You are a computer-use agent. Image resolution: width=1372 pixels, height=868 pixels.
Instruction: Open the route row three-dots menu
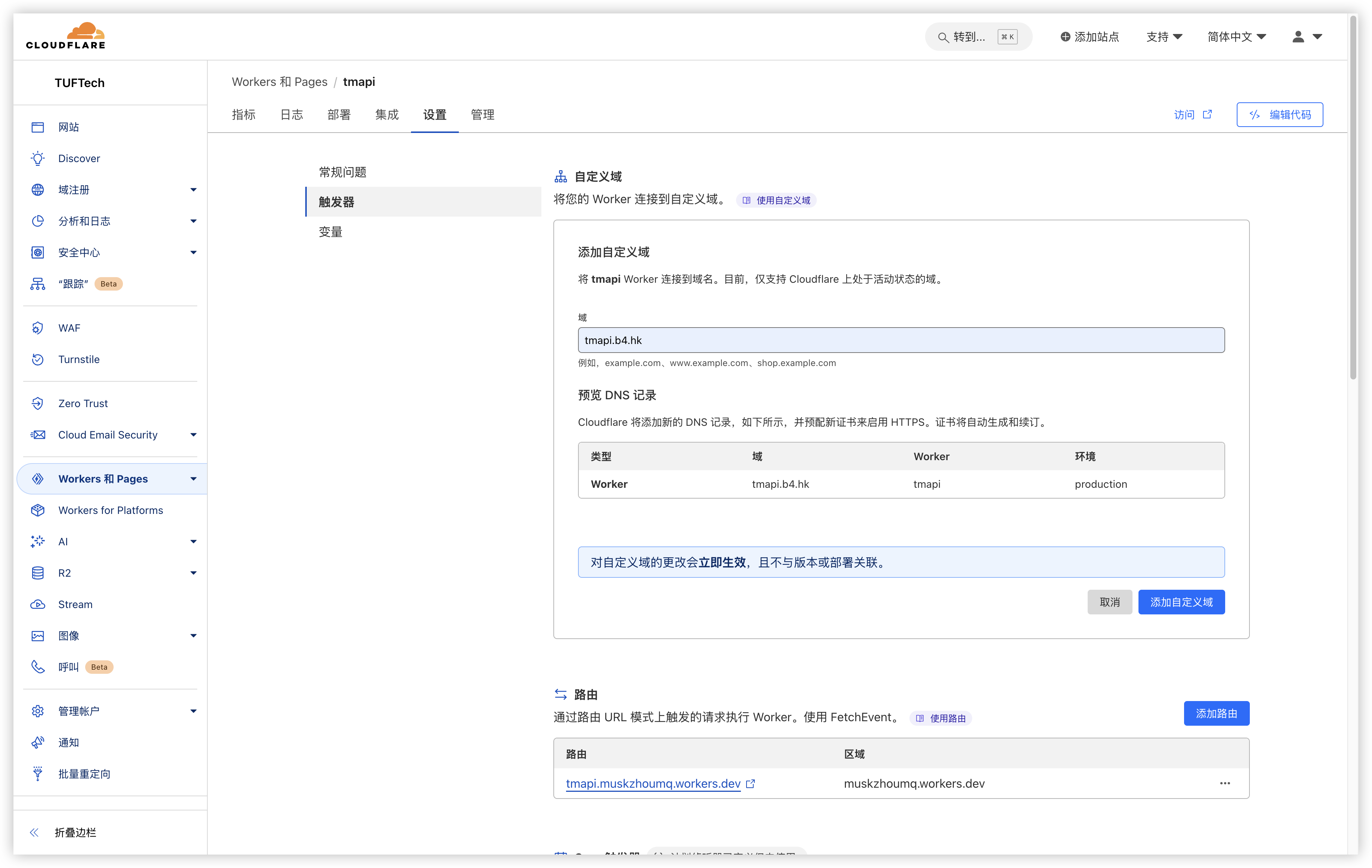point(1224,783)
